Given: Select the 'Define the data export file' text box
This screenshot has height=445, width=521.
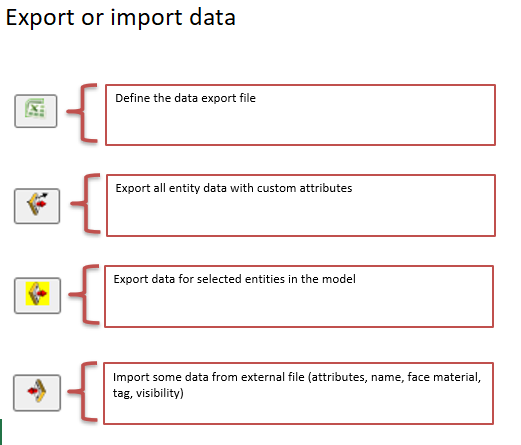Looking at the screenshot, I should (x=300, y=115).
